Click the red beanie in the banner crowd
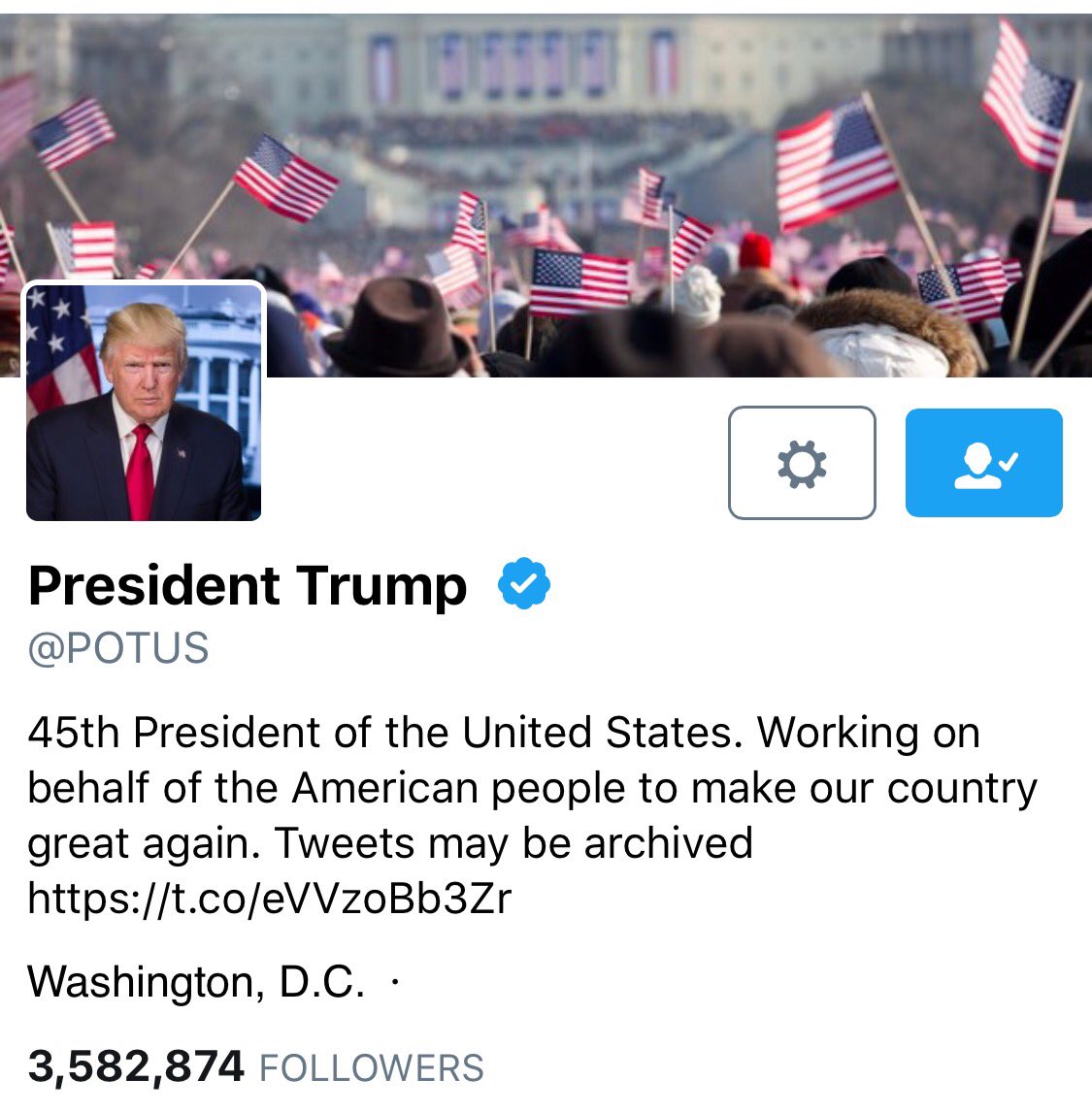This screenshot has width=1092, height=1114. pos(755,251)
